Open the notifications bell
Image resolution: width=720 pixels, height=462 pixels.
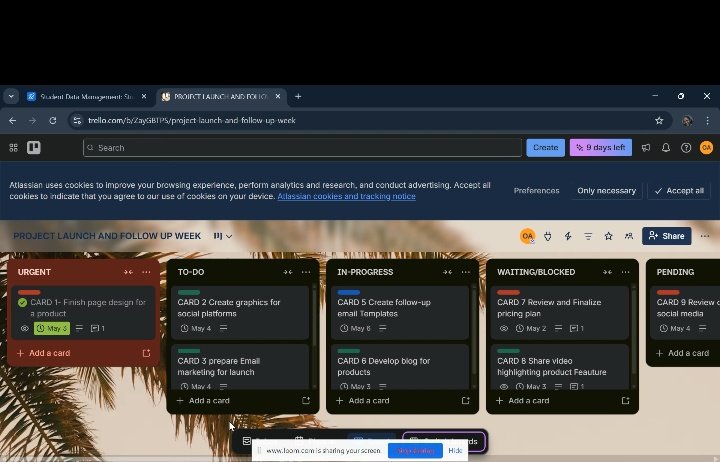pos(666,147)
